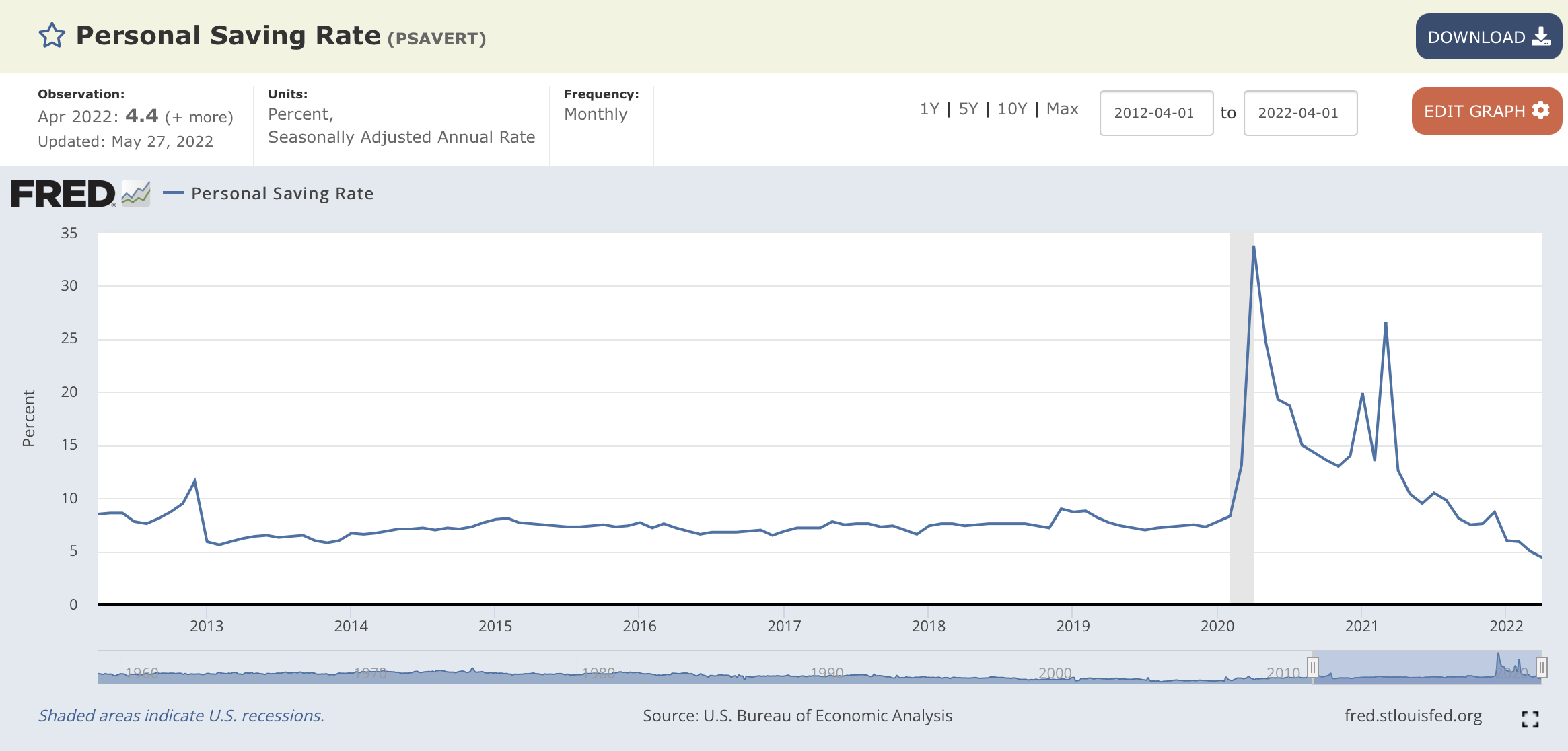Select the 1Y range option
This screenshot has width=1568, height=751.
(929, 109)
